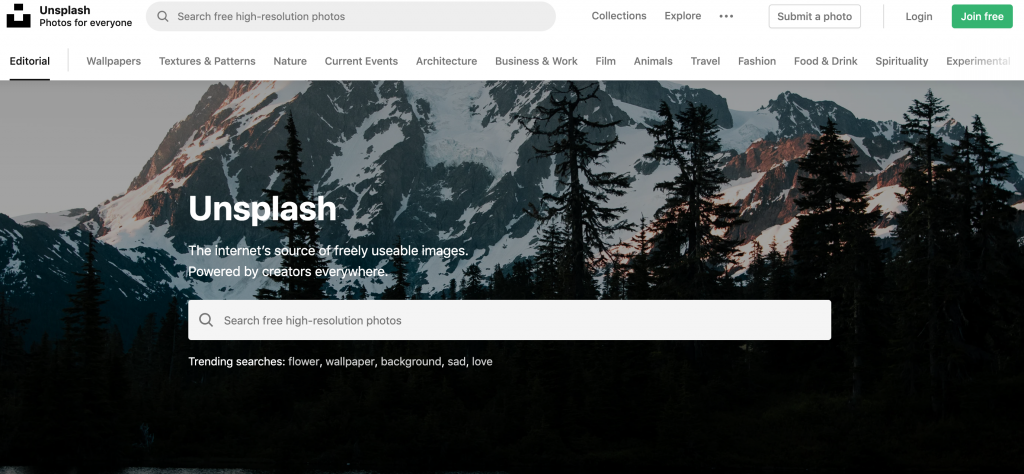Screen dimensions: 1024x474
Task: Select the Animals category
Action: (x=653, y=61)
